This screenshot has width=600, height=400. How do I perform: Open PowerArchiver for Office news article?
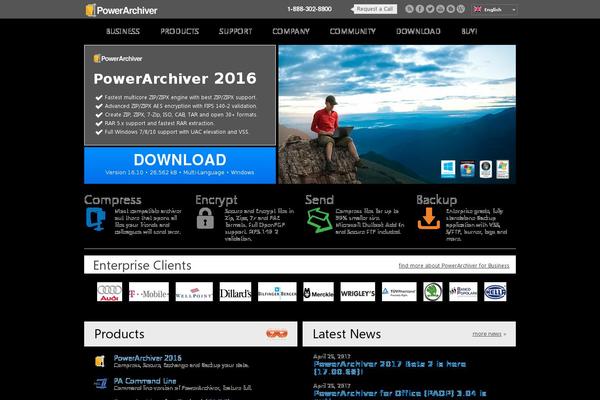[400, 394]
